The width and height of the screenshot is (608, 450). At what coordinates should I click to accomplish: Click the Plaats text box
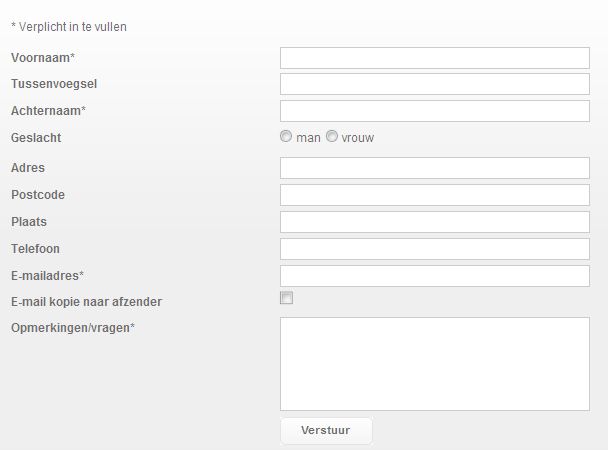click(435, 222)
